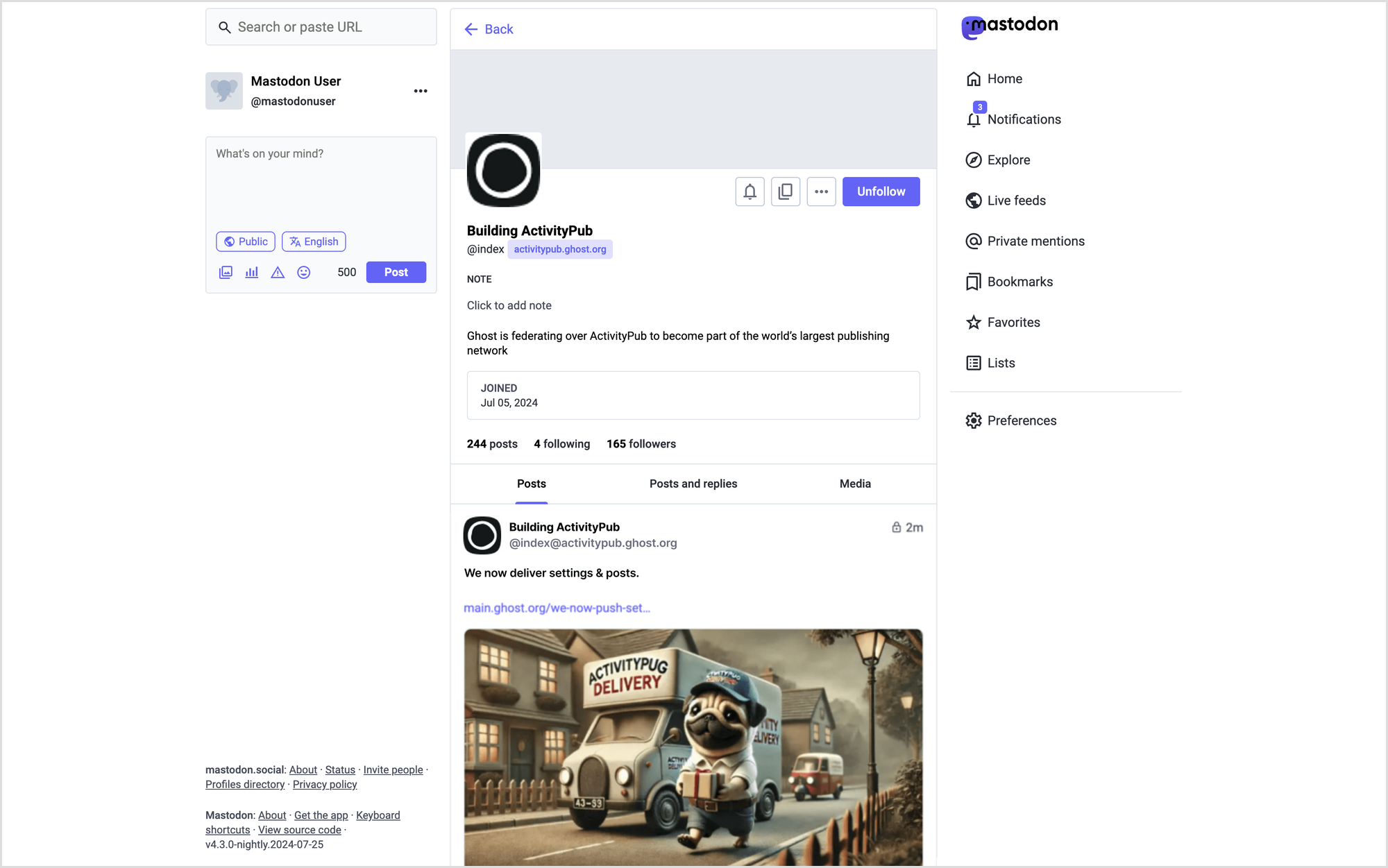
Task: Click the Search or paste URL field
Action: 321,27
